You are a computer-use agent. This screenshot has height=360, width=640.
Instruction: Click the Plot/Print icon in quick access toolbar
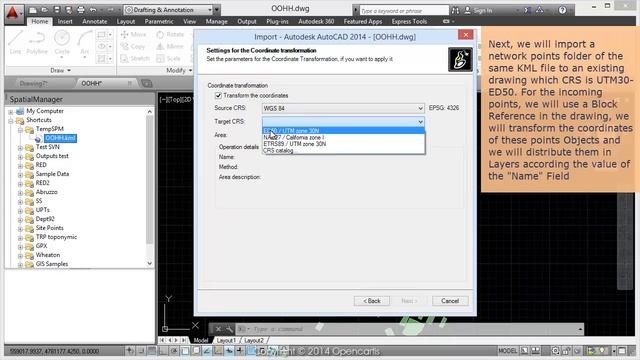pos(81,10)
